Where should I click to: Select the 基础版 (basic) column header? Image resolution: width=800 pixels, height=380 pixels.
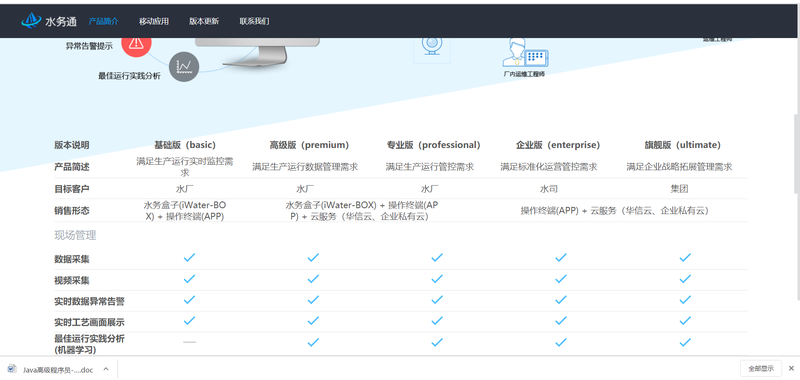coord(185,145)
